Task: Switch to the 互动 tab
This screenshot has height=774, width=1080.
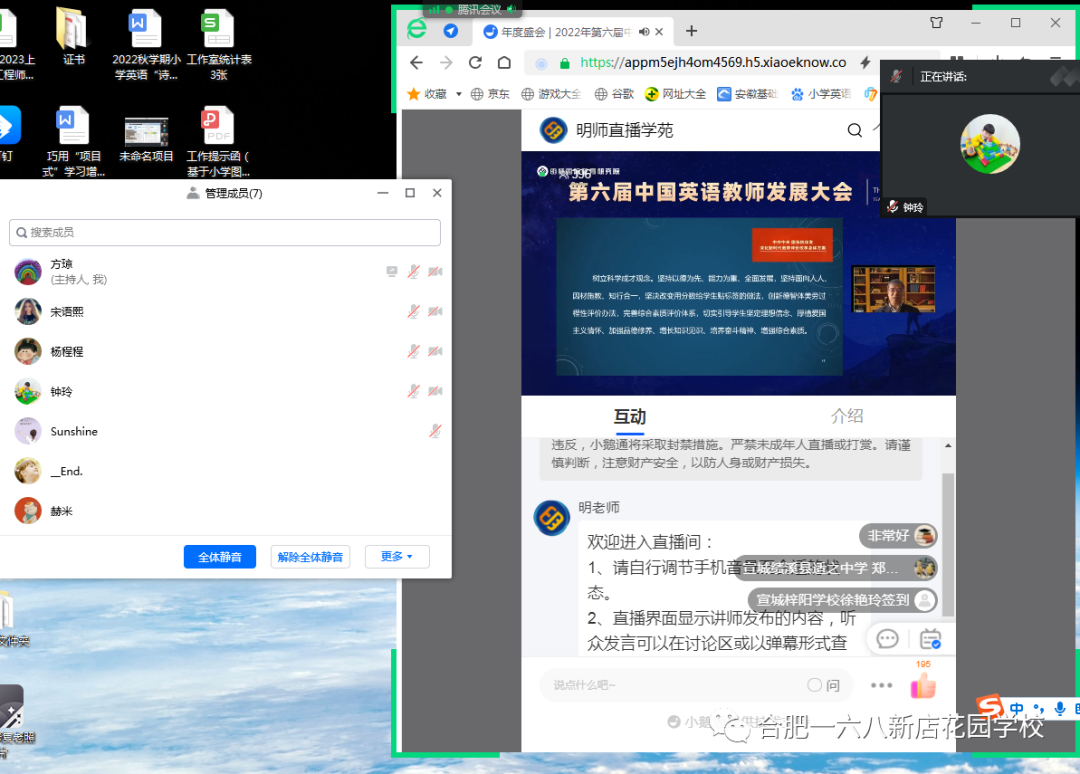Action: pos(630,417)
